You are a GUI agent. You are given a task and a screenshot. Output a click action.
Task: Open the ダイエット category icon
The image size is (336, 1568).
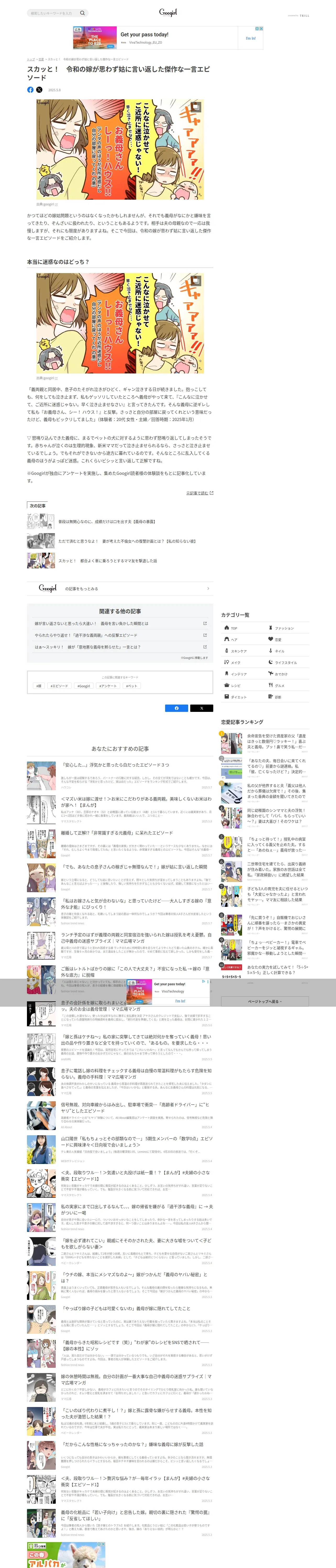(226, 697)
